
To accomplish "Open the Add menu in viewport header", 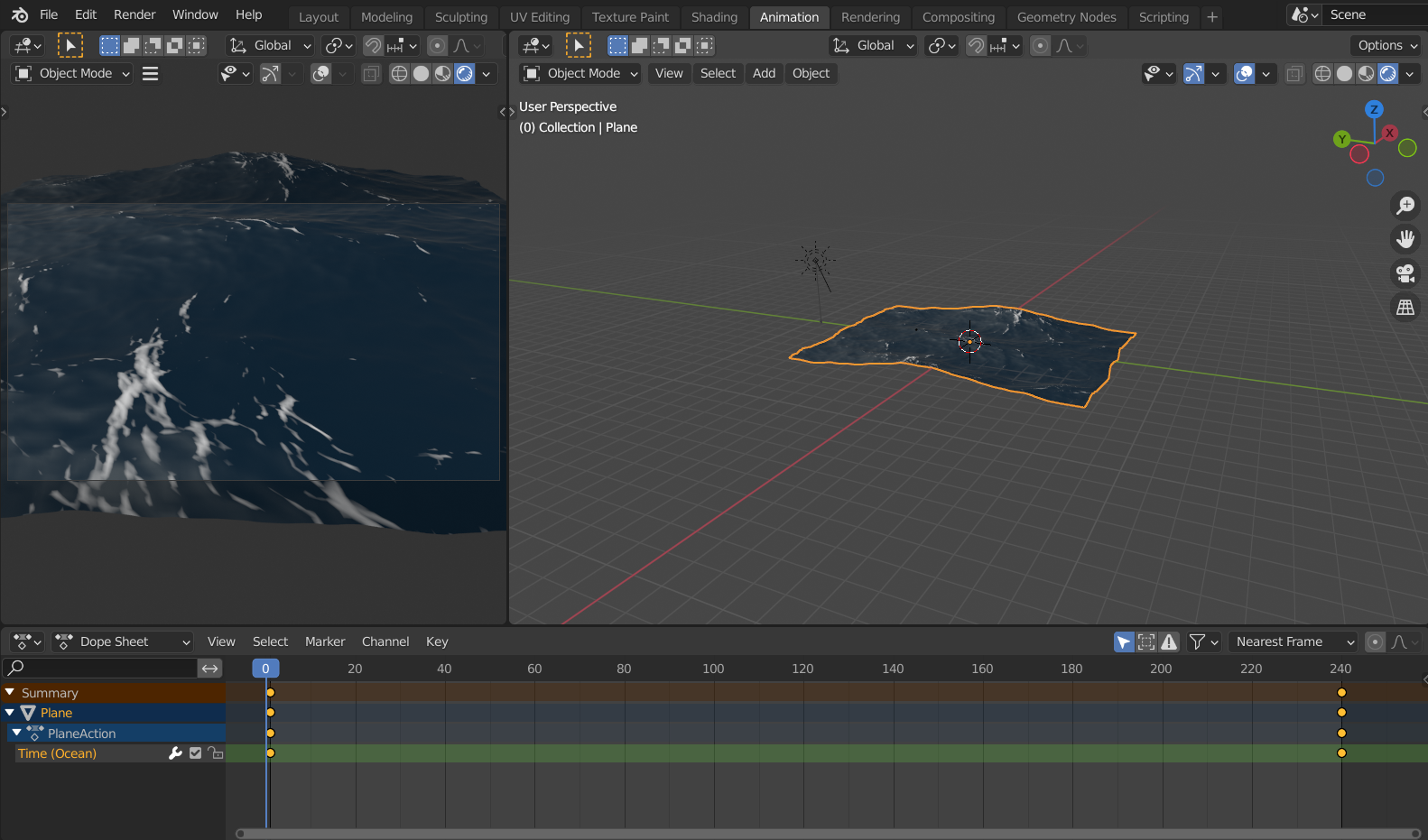I will [x=764, y=73].
